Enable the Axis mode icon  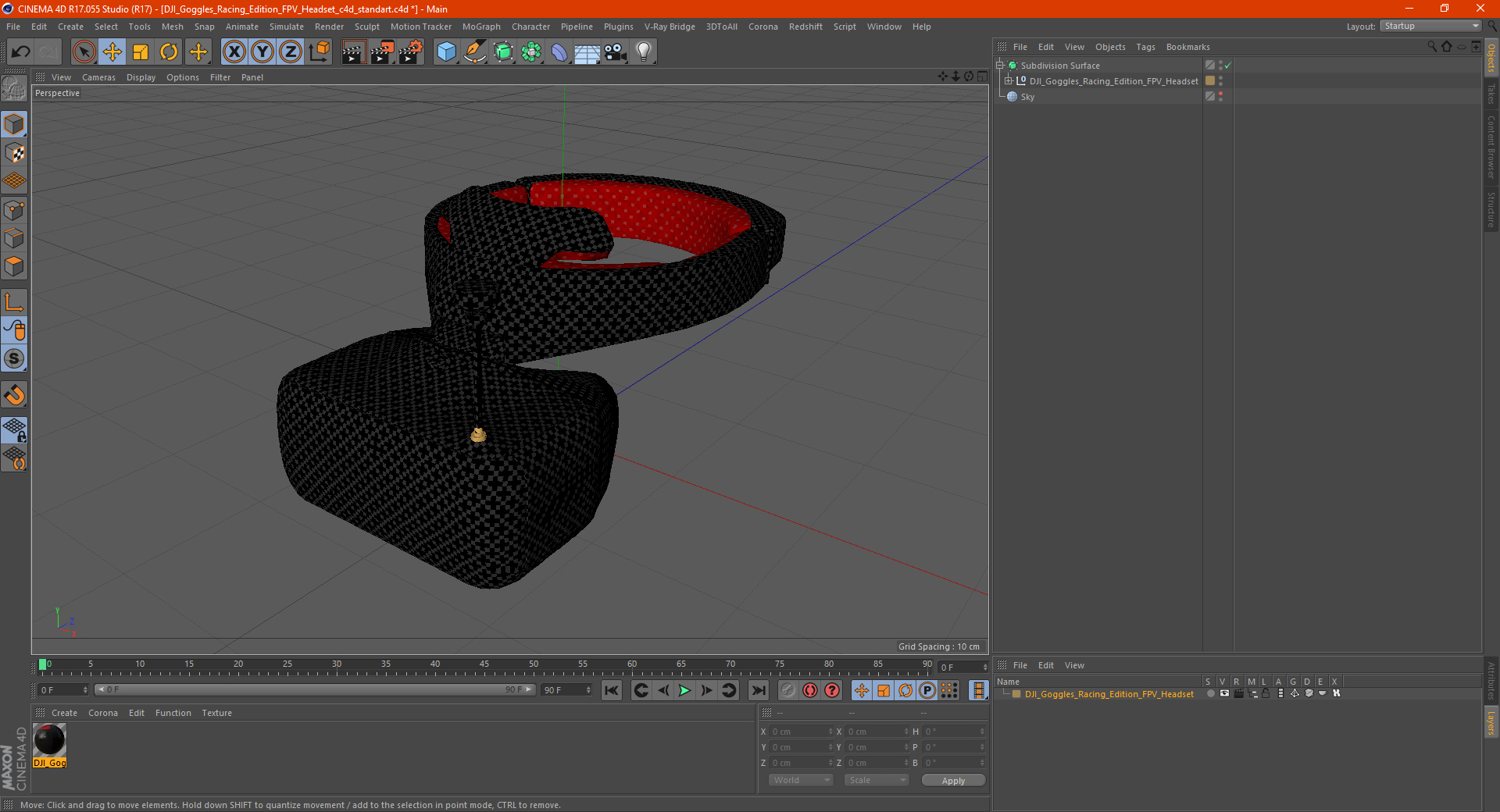pos(14,302)
